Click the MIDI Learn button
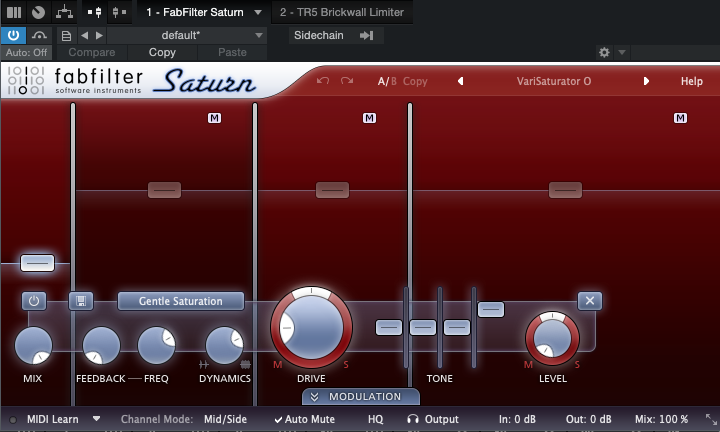The width and height of the screenshot is (720, 432). click(x=52, y=419)
